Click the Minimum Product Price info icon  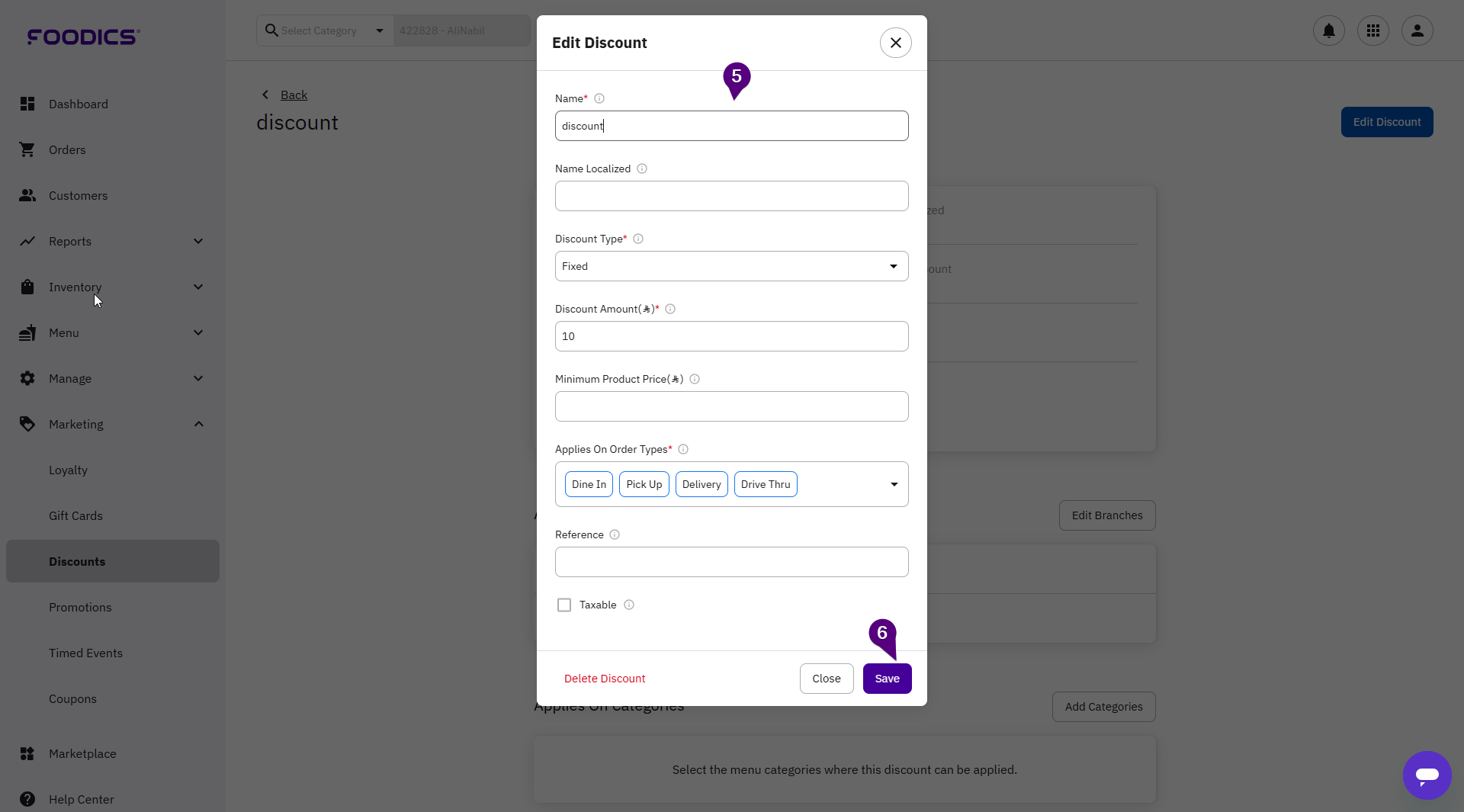click(x=695, y=379)
